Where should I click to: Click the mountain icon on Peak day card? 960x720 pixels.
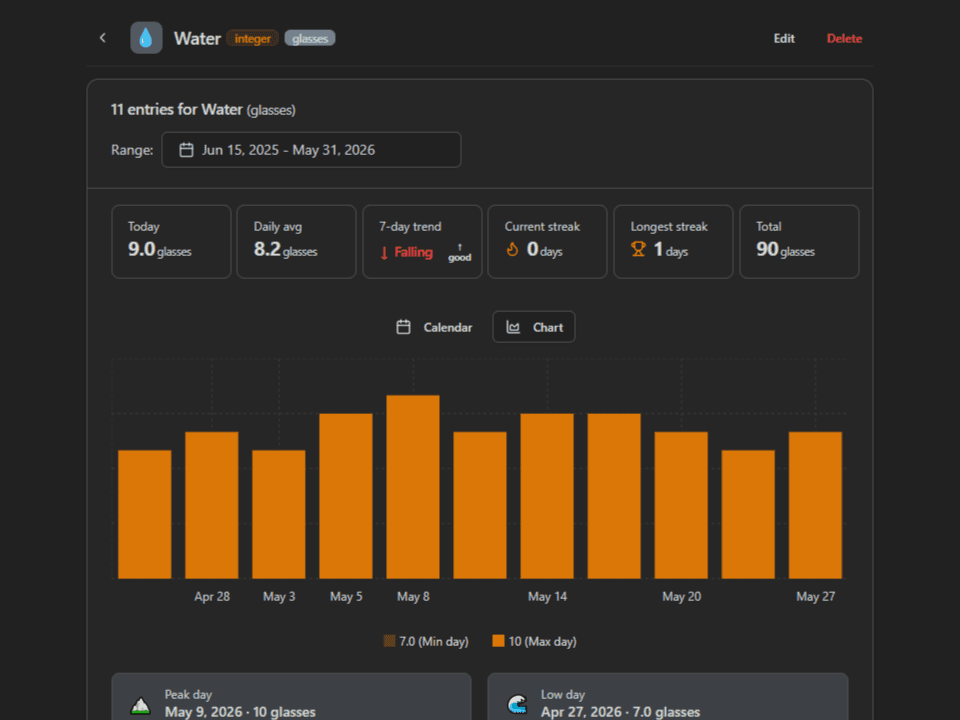(x=141, y=705)
